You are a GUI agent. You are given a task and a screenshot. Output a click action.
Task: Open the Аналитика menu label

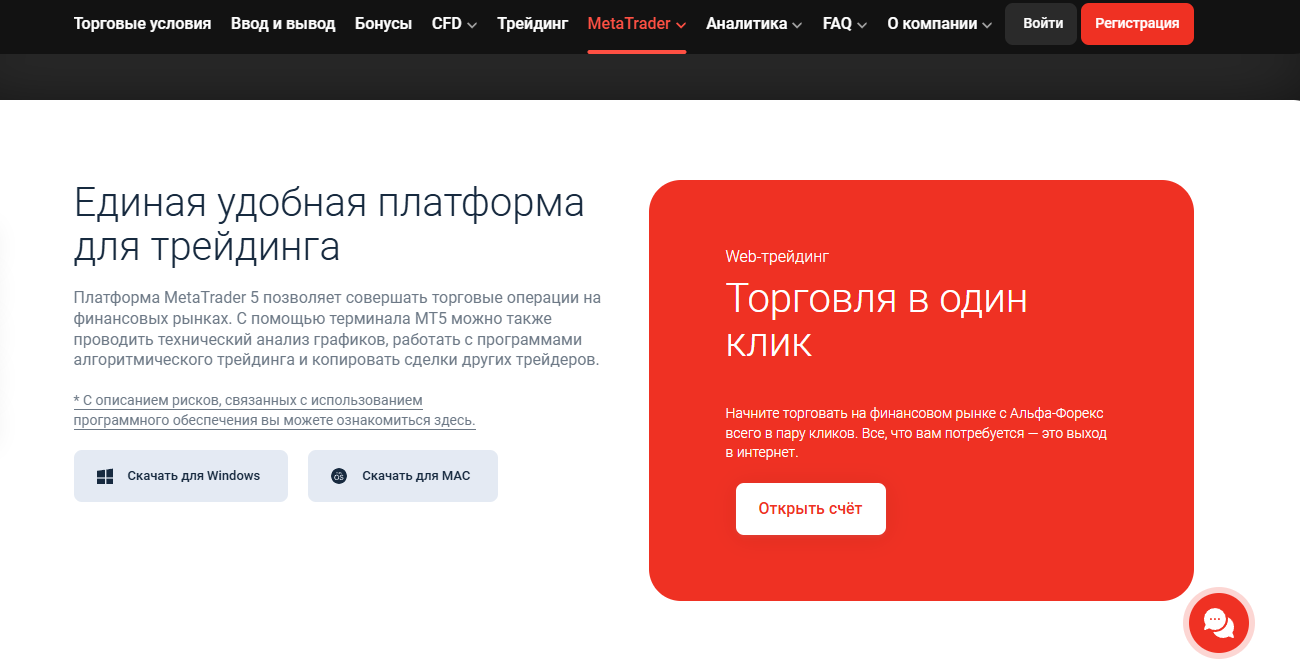[746, 24]
